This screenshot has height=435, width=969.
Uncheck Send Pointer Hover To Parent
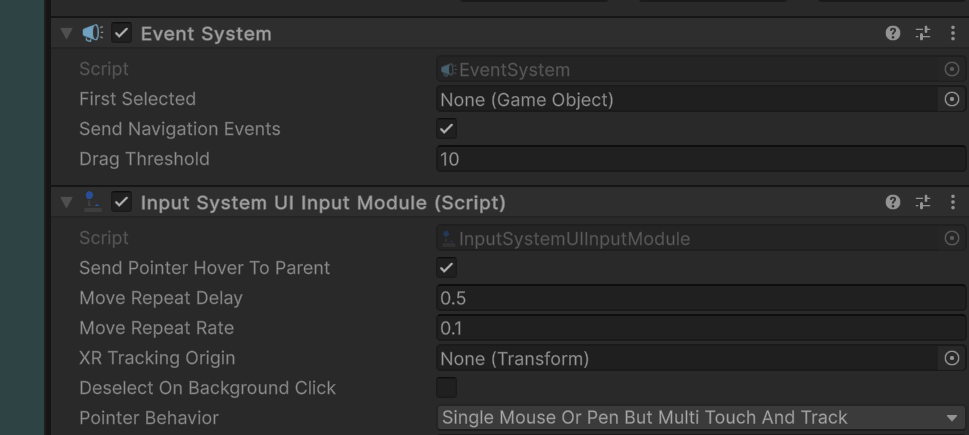pos(447,268)
